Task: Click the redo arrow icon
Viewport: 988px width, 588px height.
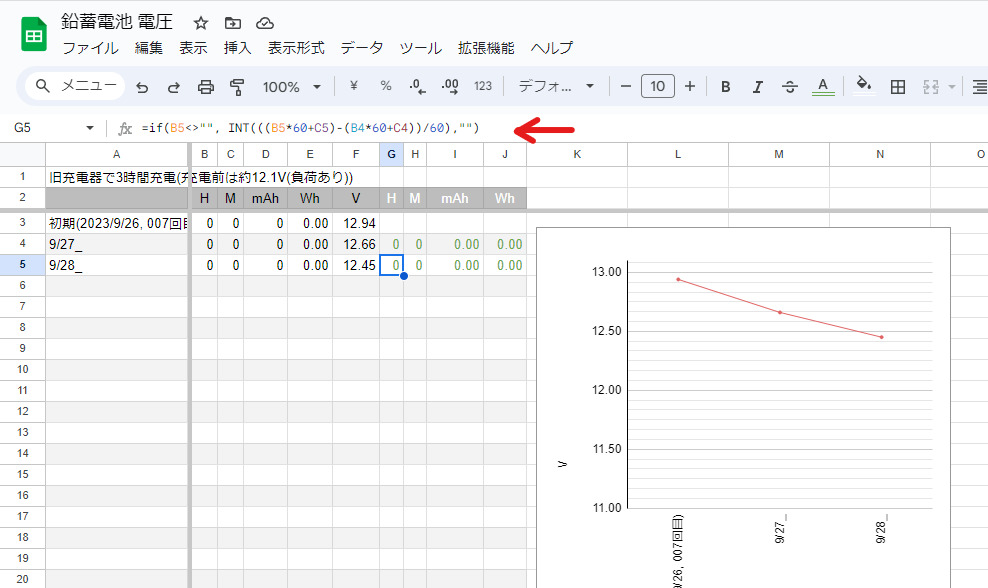Action: point(174,87)
